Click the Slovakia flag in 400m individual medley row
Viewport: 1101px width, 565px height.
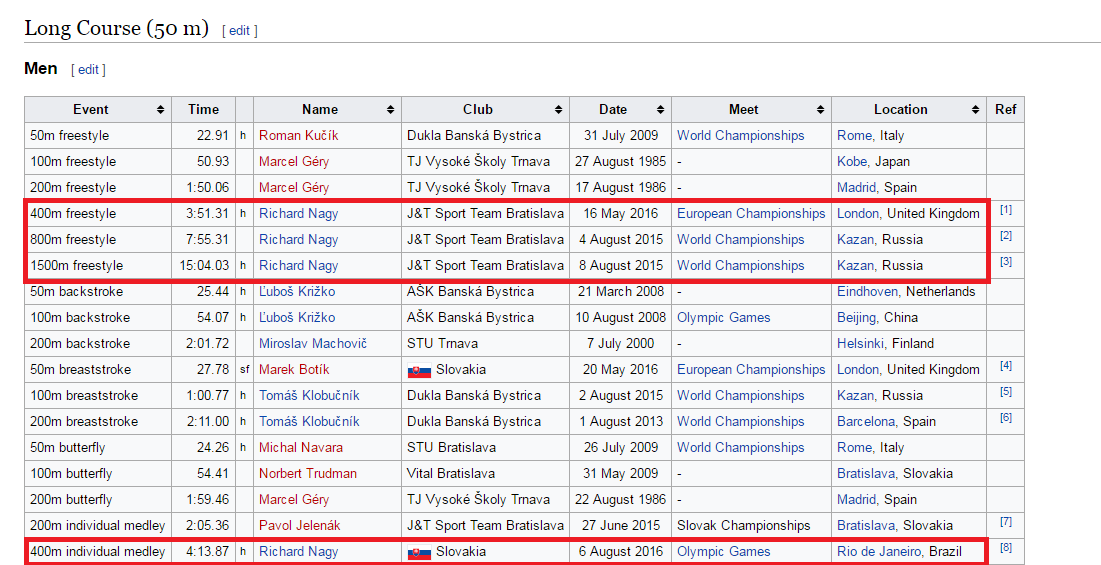419,553
